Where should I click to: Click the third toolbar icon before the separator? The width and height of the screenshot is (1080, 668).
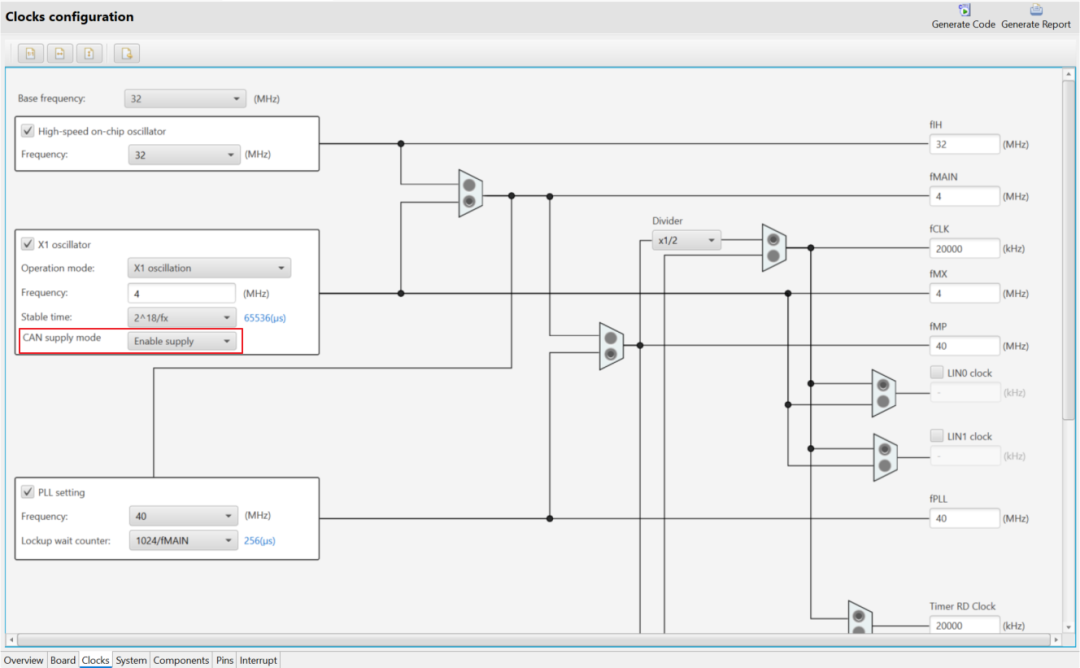[89, 53]
